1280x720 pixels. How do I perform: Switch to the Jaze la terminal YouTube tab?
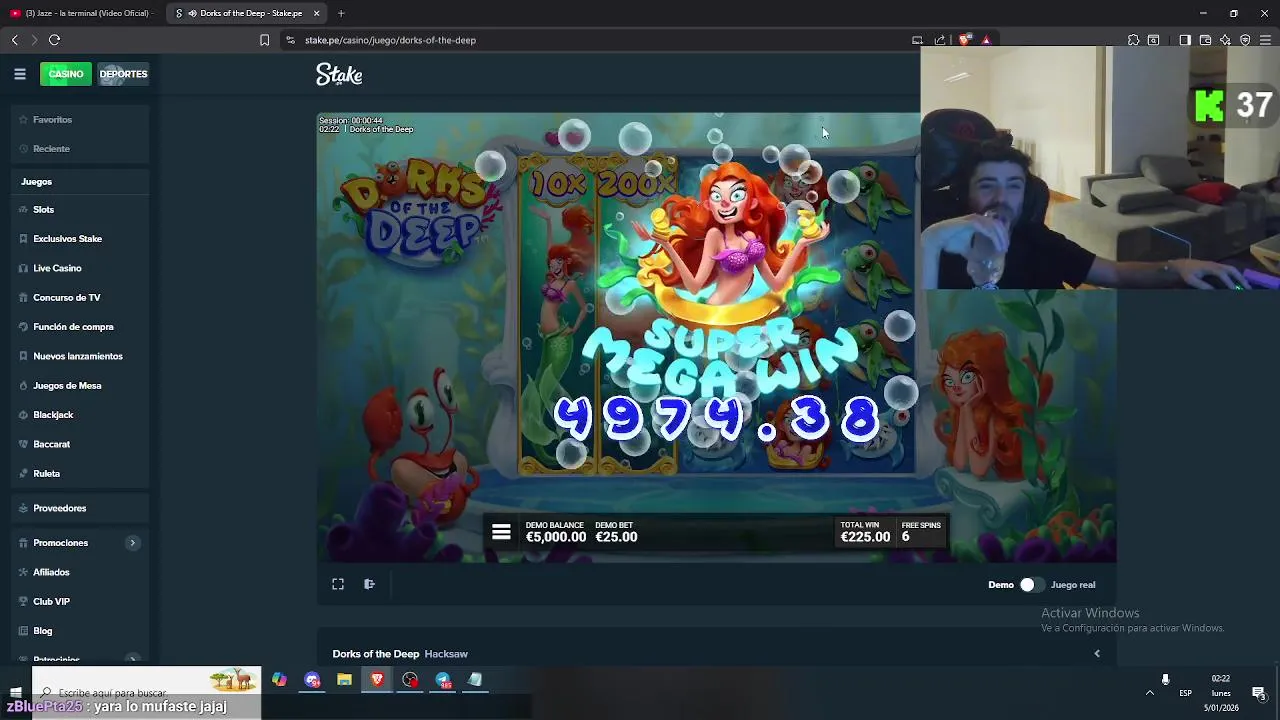click(82, 13)
